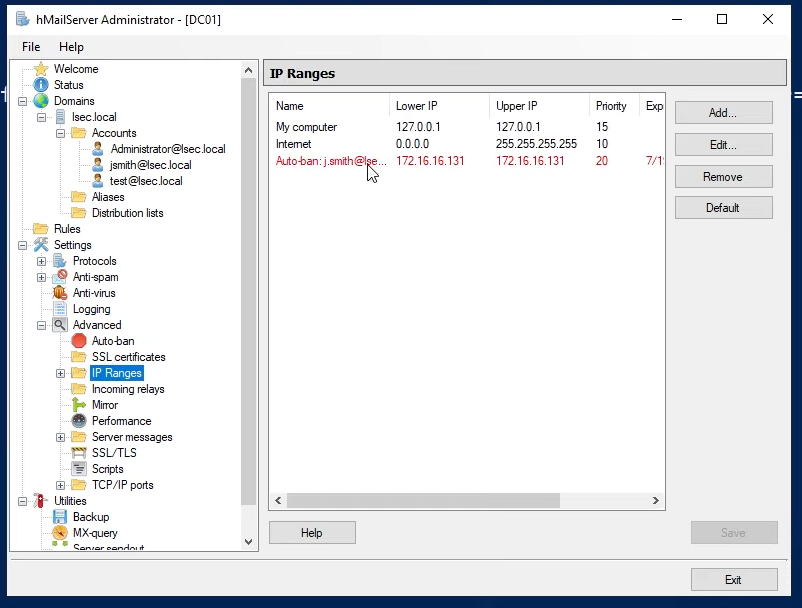Select the Internet IP range row
Screen dimensions: 802x608
[x=466, y=144]
